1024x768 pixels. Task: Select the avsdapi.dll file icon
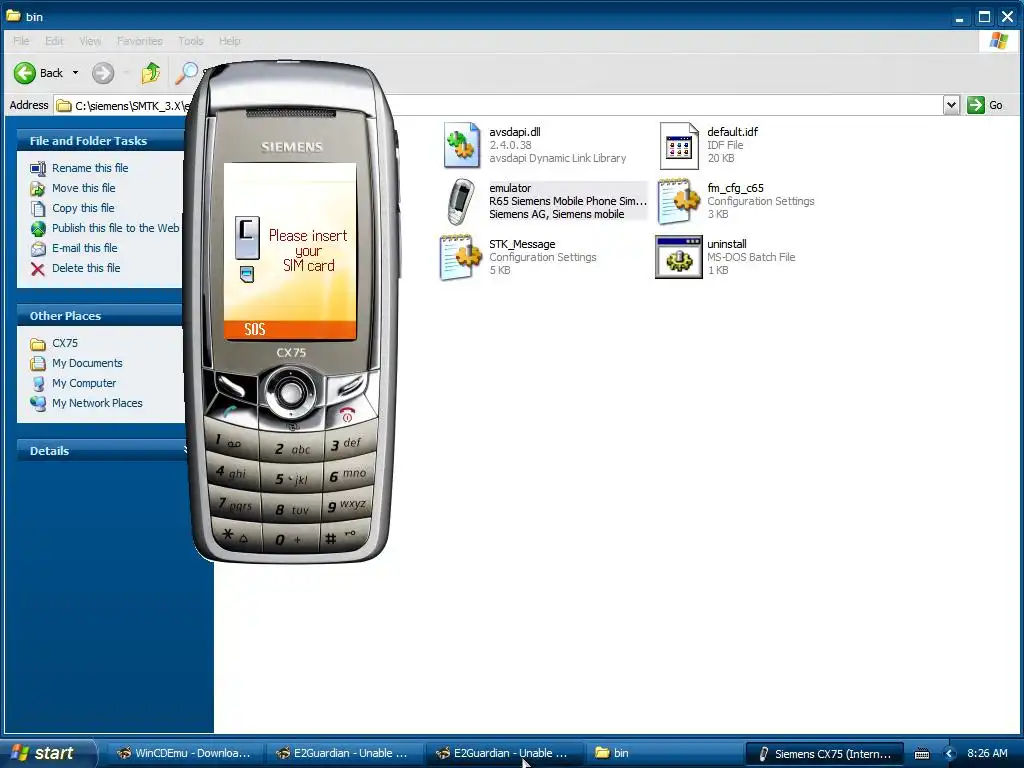pyautogui.click(x=462, y=145)
